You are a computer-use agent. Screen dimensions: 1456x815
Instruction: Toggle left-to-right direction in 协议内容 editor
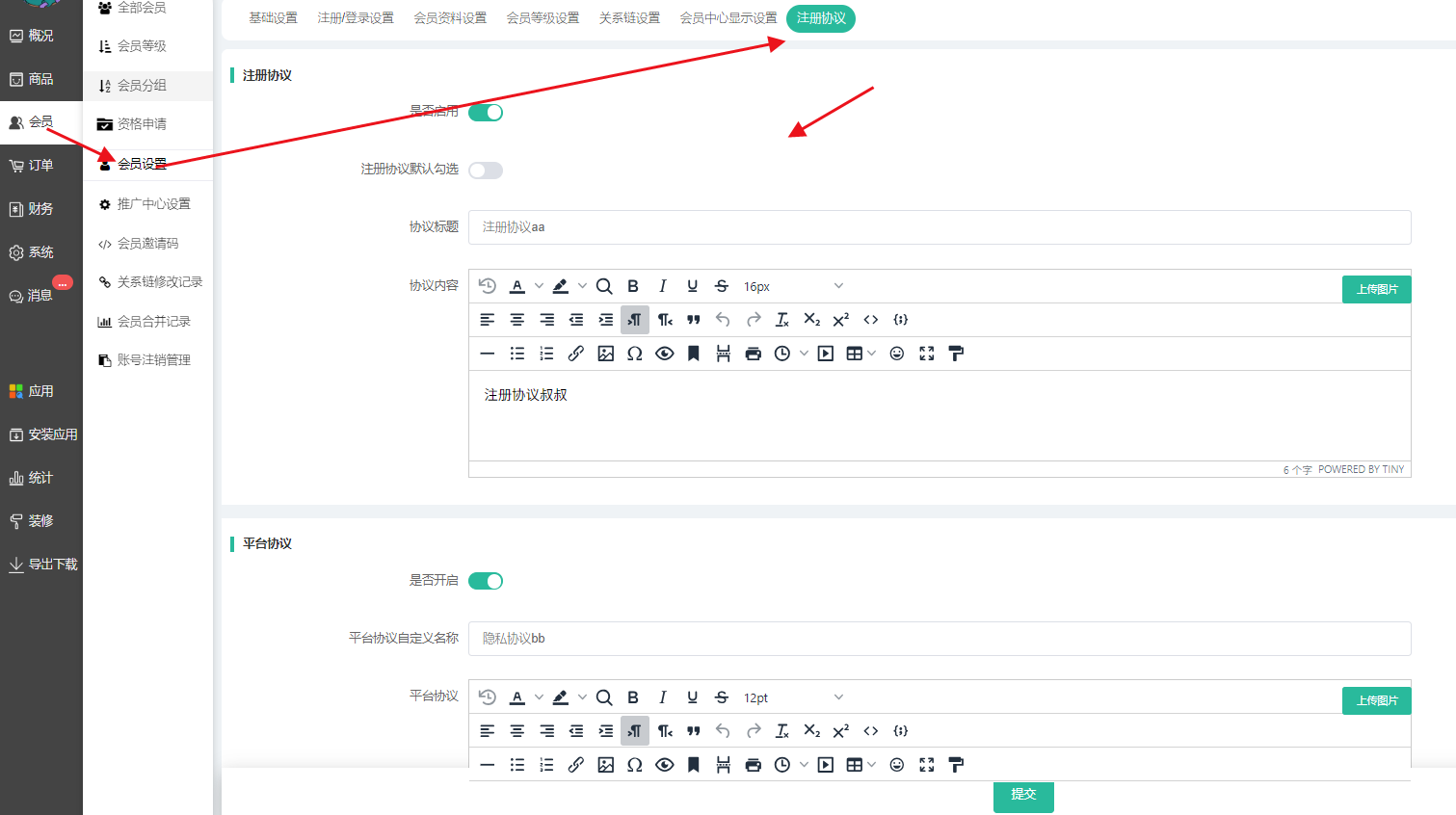pos(635,320)
